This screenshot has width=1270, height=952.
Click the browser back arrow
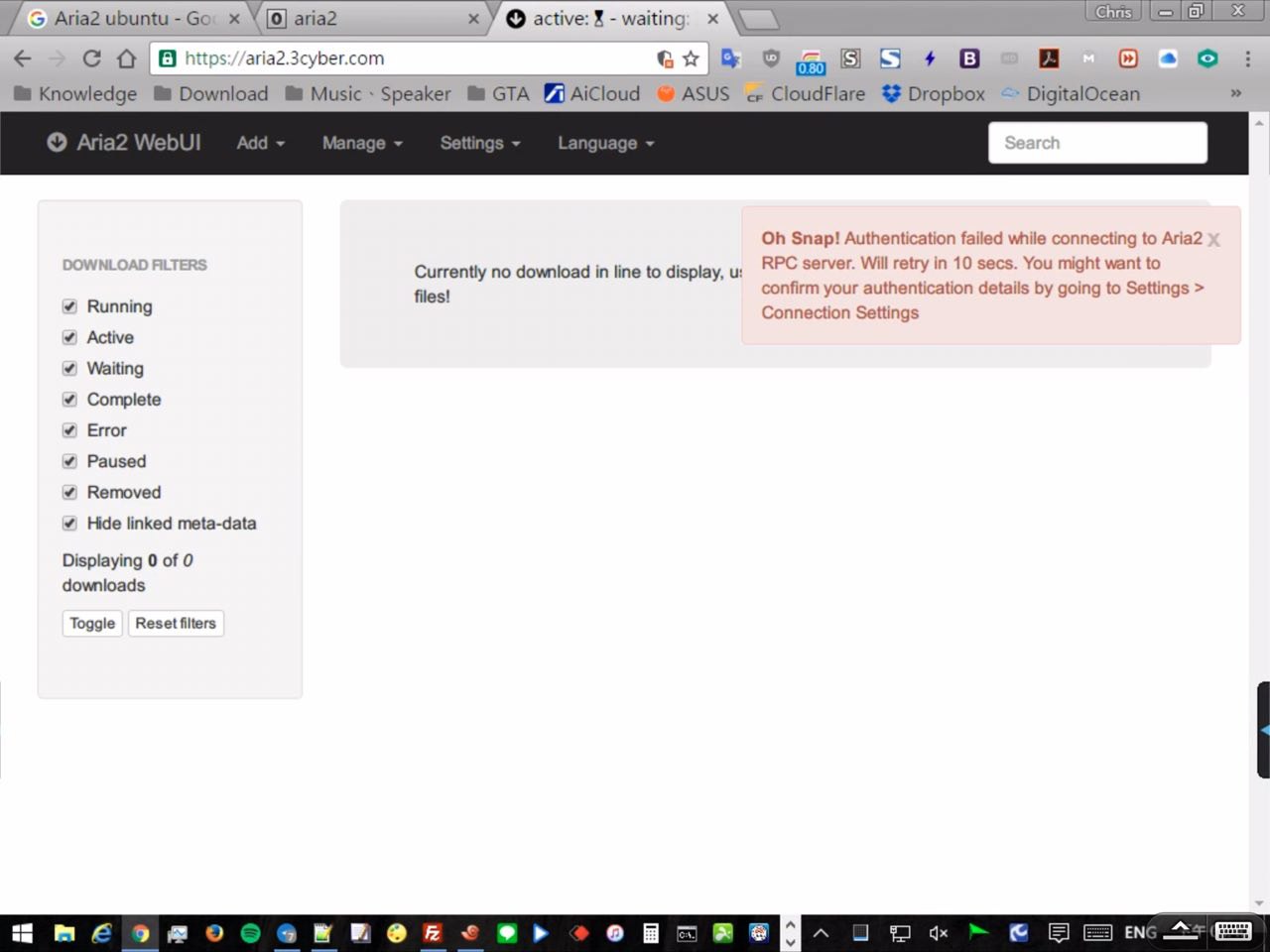pos(23,59)
